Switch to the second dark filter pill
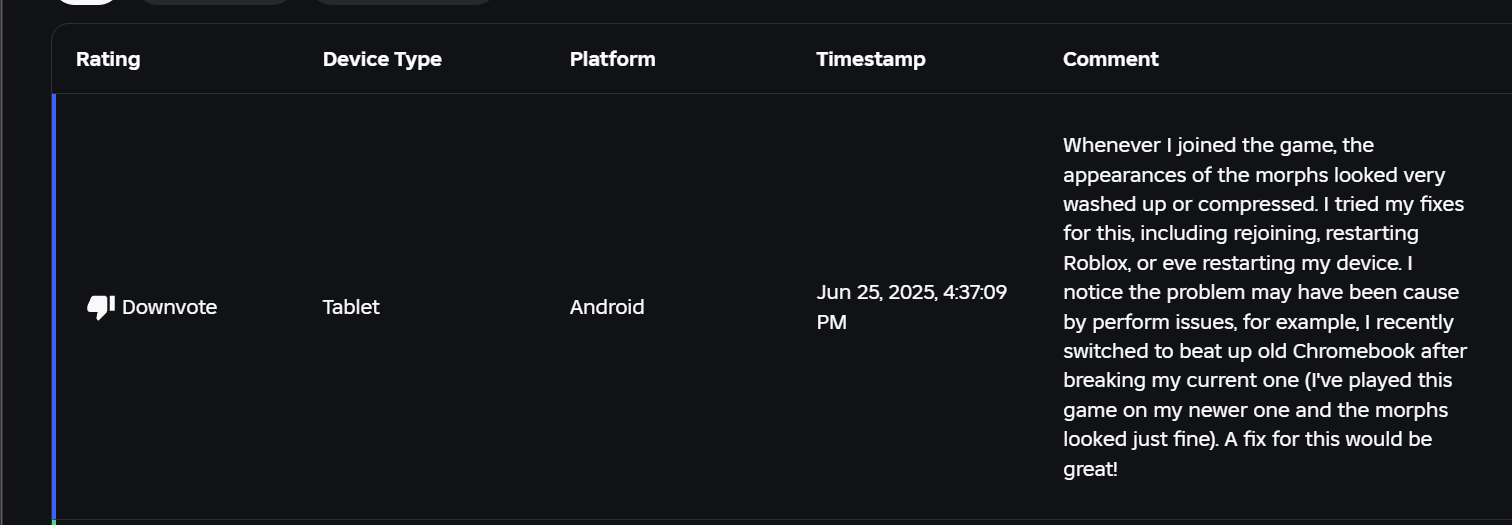Viewport: 1512px width, 525px height. pyautogui.click(x=215, y=1)
